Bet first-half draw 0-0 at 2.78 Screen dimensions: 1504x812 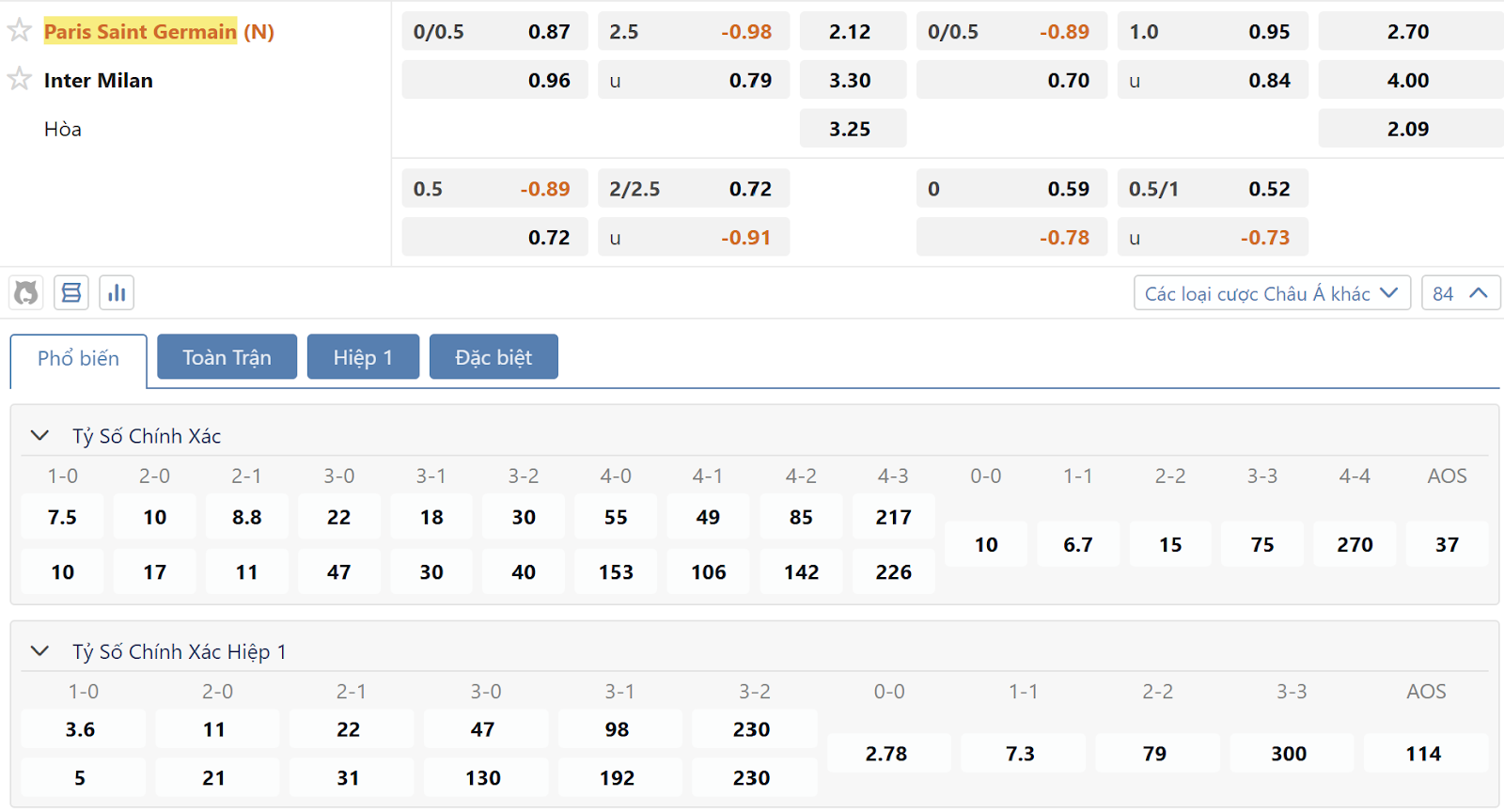click(x=888, y=754)
